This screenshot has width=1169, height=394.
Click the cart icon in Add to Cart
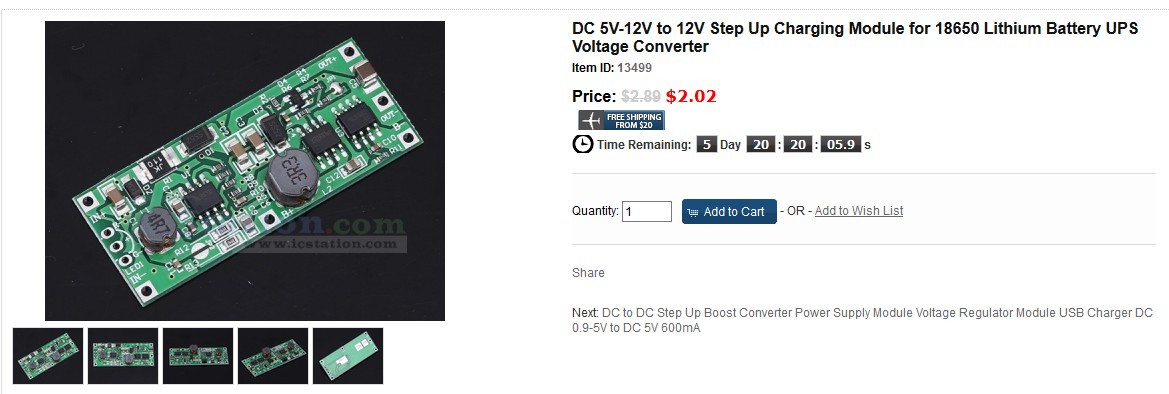693,212
